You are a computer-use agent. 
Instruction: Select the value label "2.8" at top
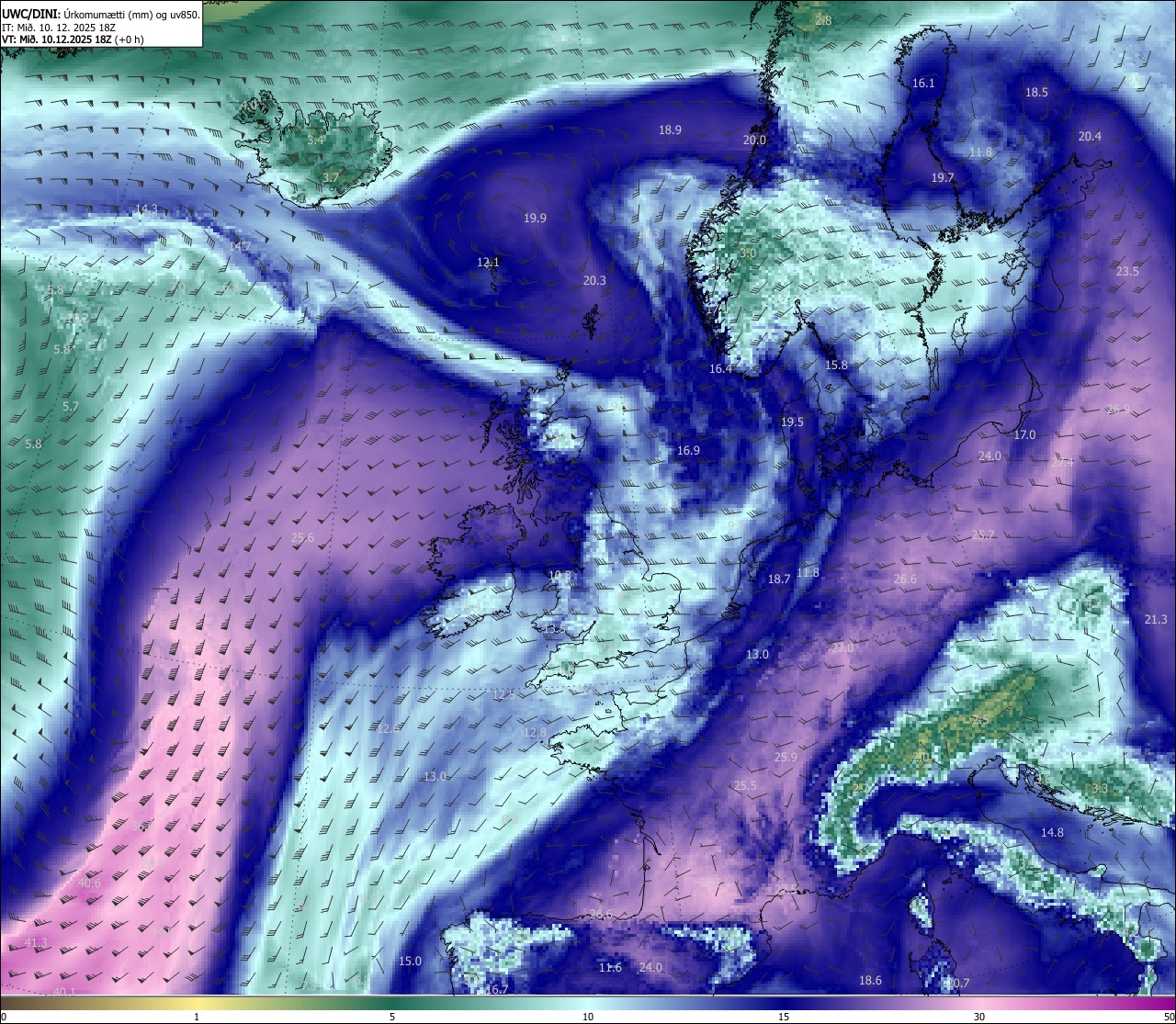[823, 21]
